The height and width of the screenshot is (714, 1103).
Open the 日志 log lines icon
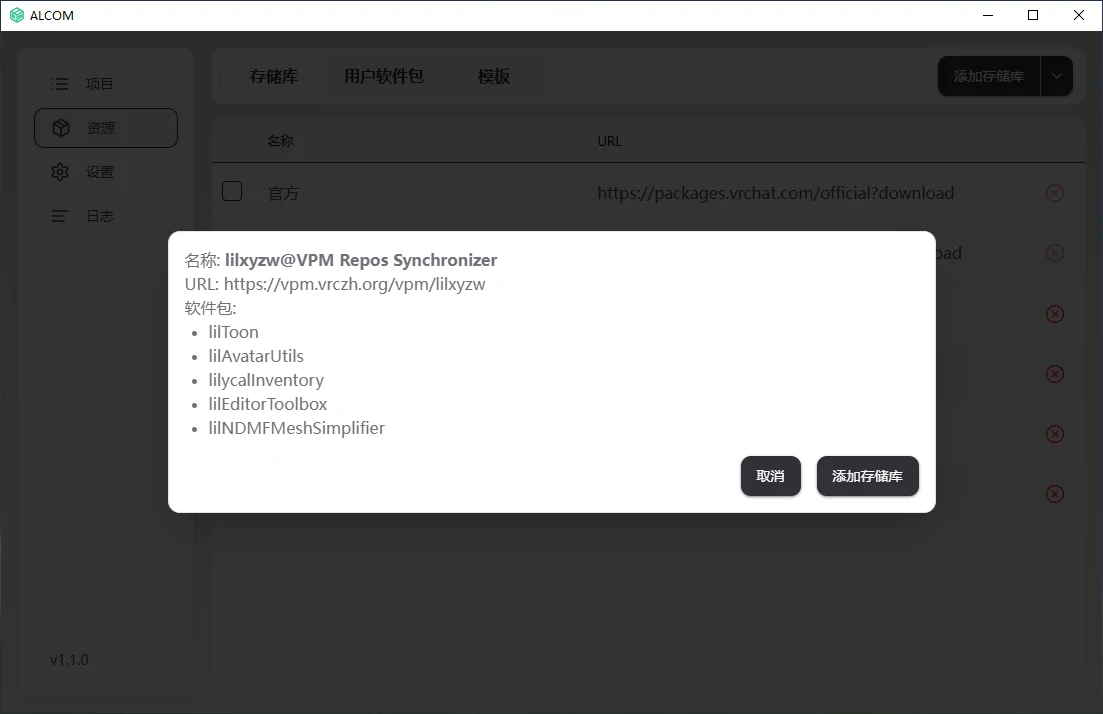point(60,216)
